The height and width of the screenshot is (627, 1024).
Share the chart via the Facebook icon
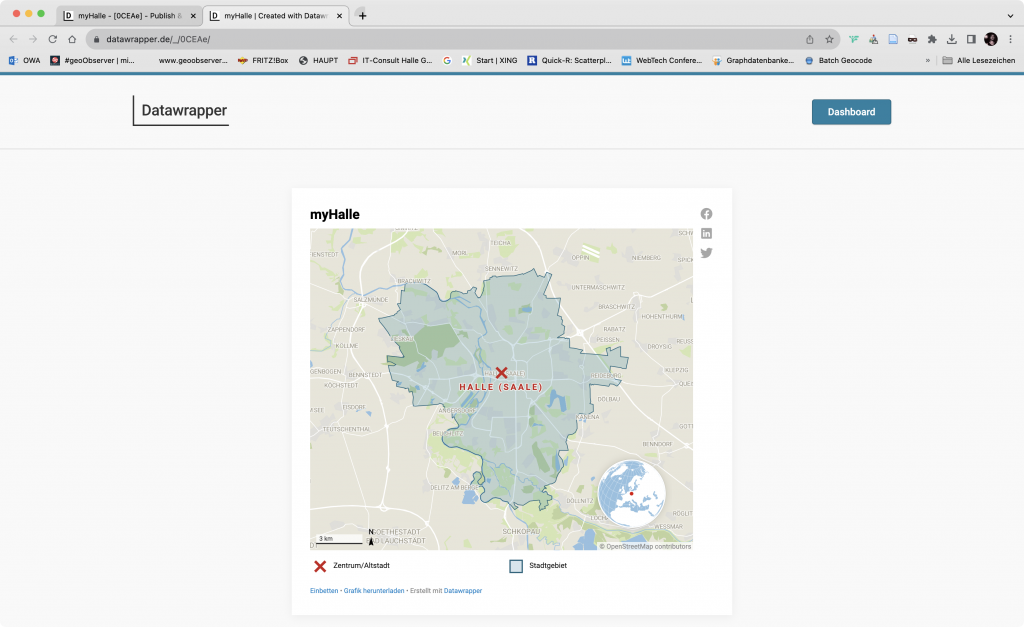(706, 213)
